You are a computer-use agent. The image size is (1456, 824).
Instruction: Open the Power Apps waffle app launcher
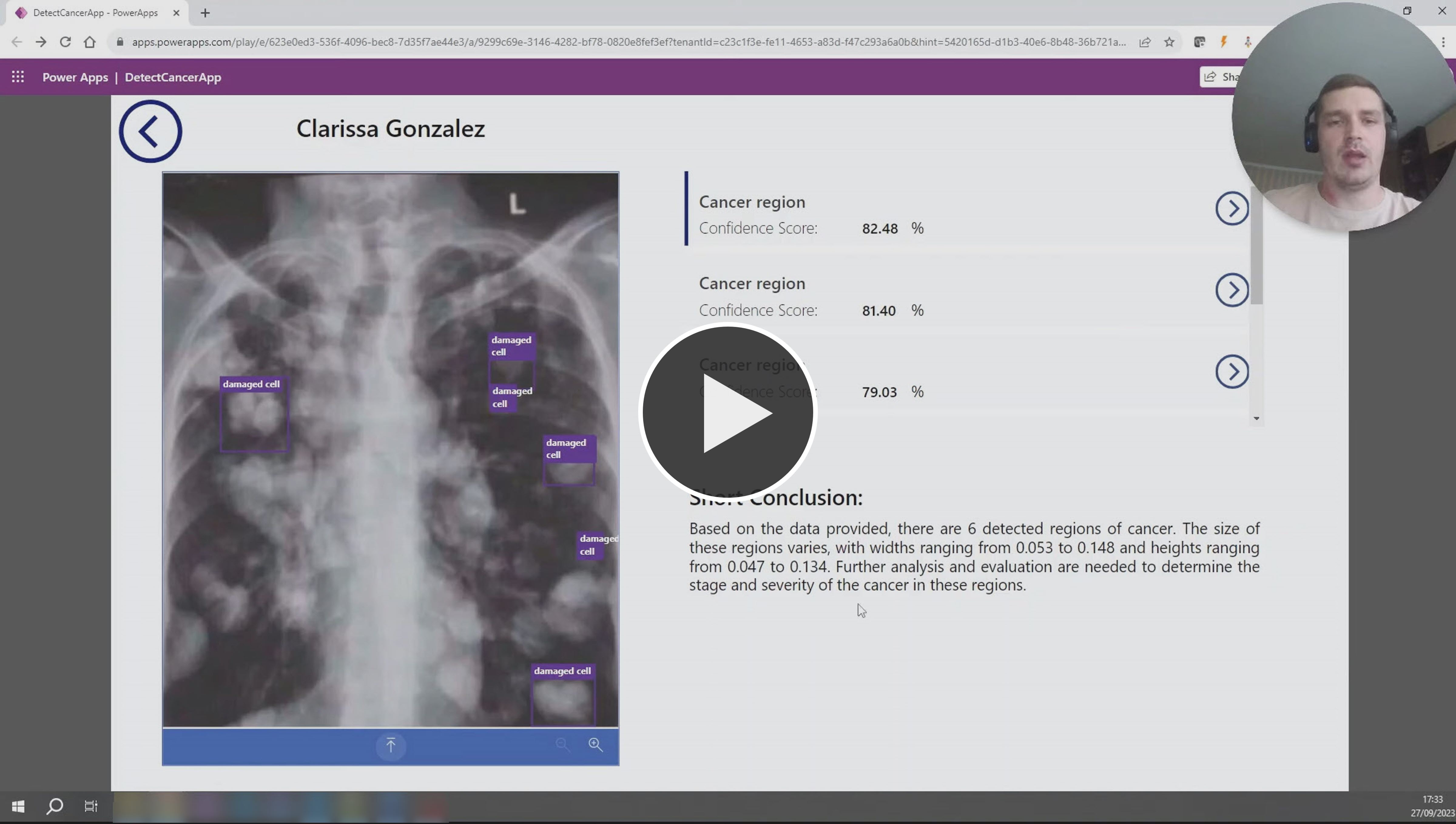[18, 77]
